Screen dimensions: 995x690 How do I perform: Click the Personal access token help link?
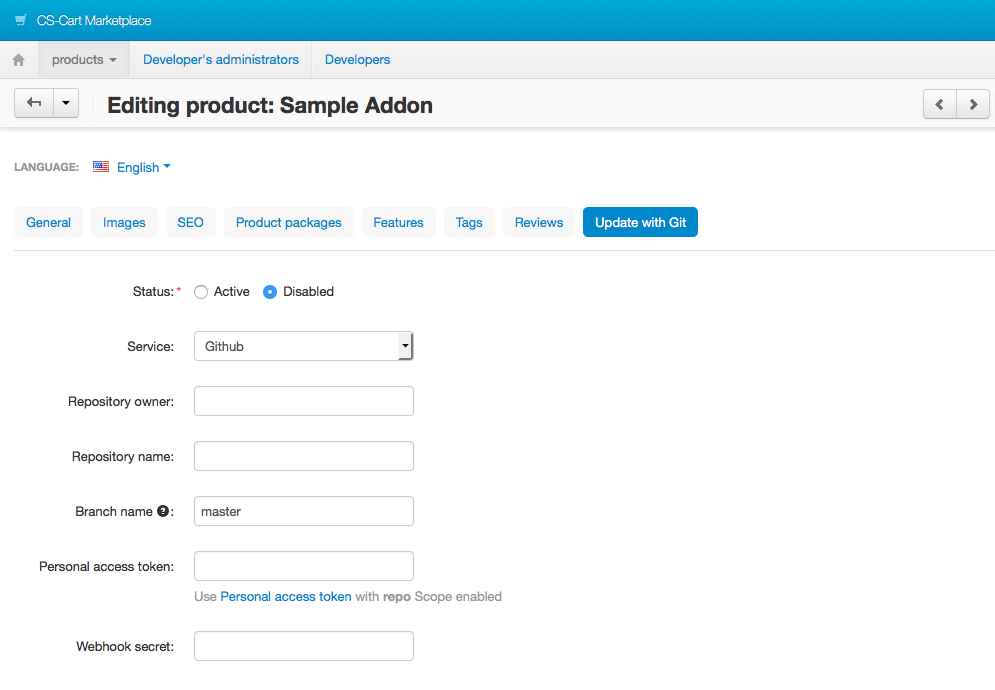(x=286, y=597)
